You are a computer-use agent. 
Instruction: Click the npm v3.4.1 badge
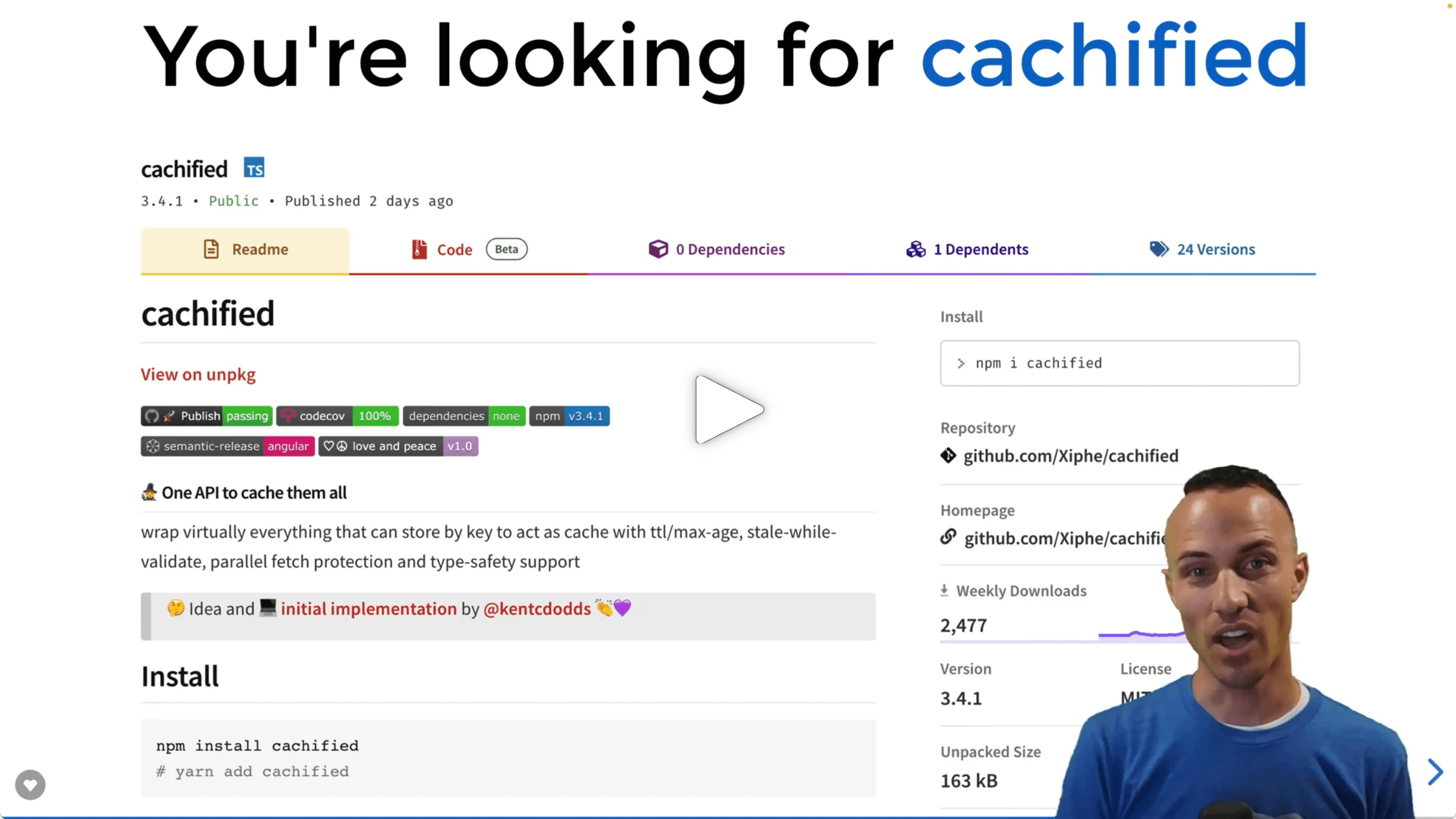[569, 416]
